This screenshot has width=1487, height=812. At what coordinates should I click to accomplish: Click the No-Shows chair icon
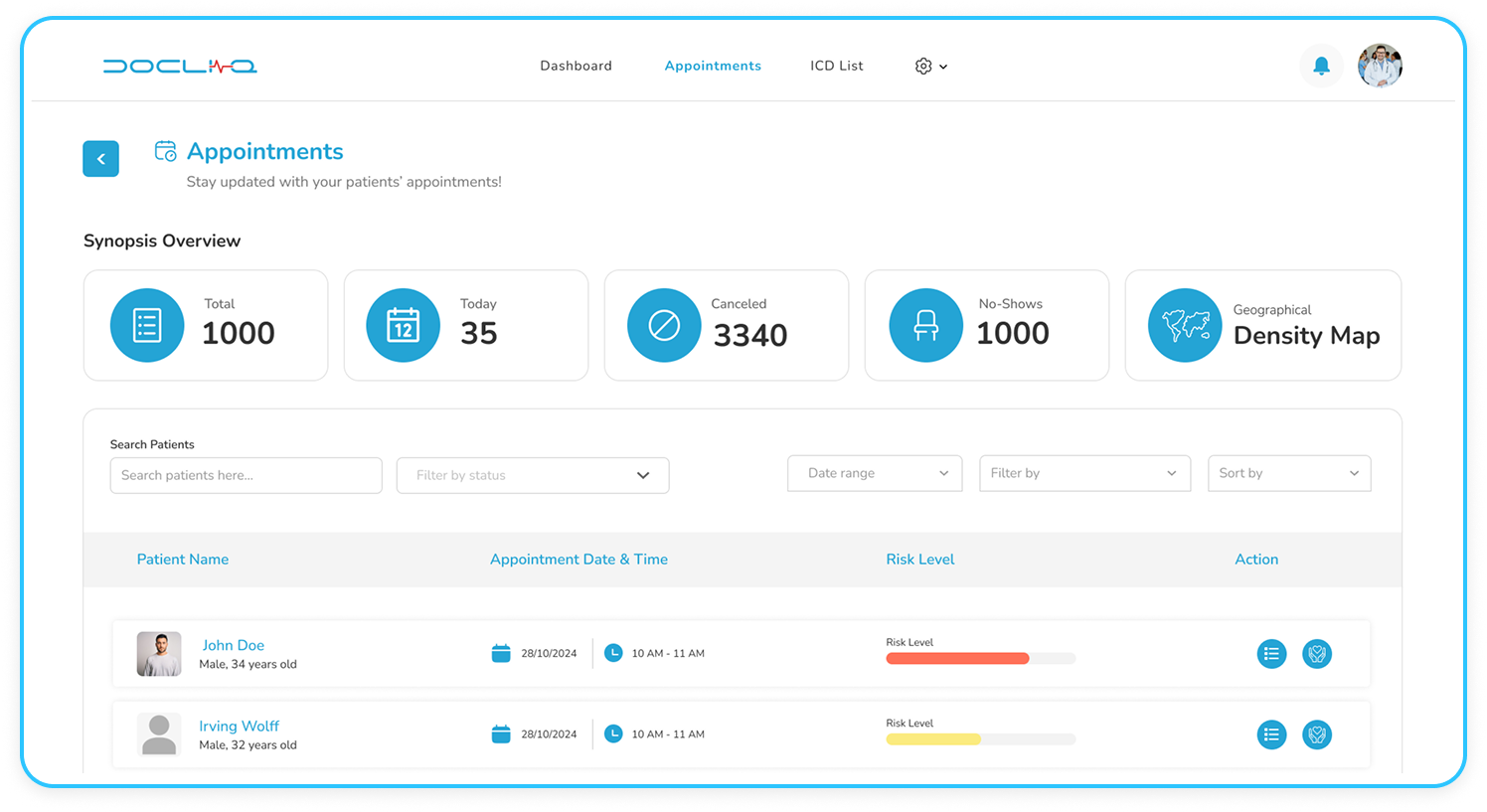(925, 324)
